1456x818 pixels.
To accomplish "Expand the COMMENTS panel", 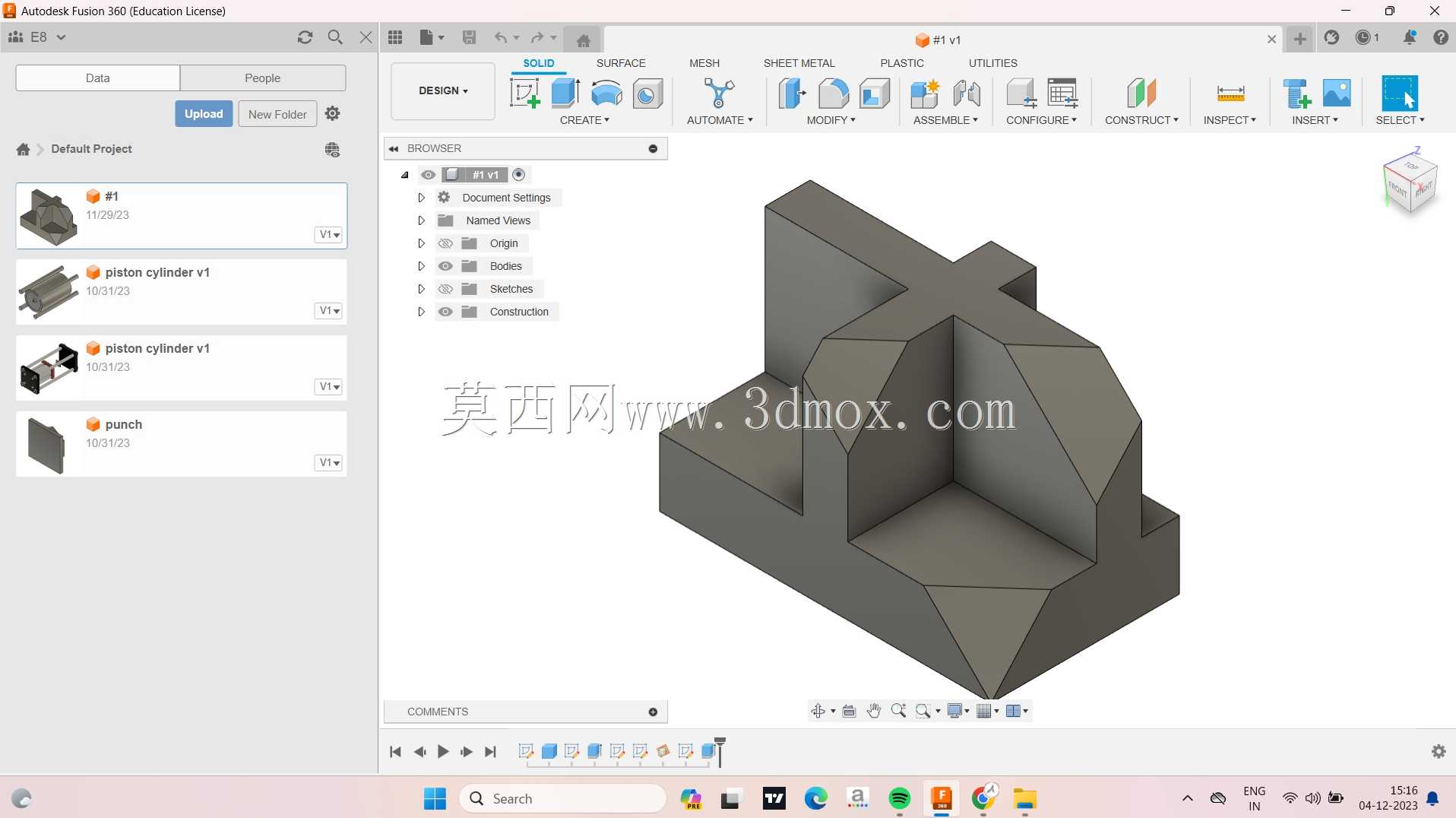I will click(653, 712).
